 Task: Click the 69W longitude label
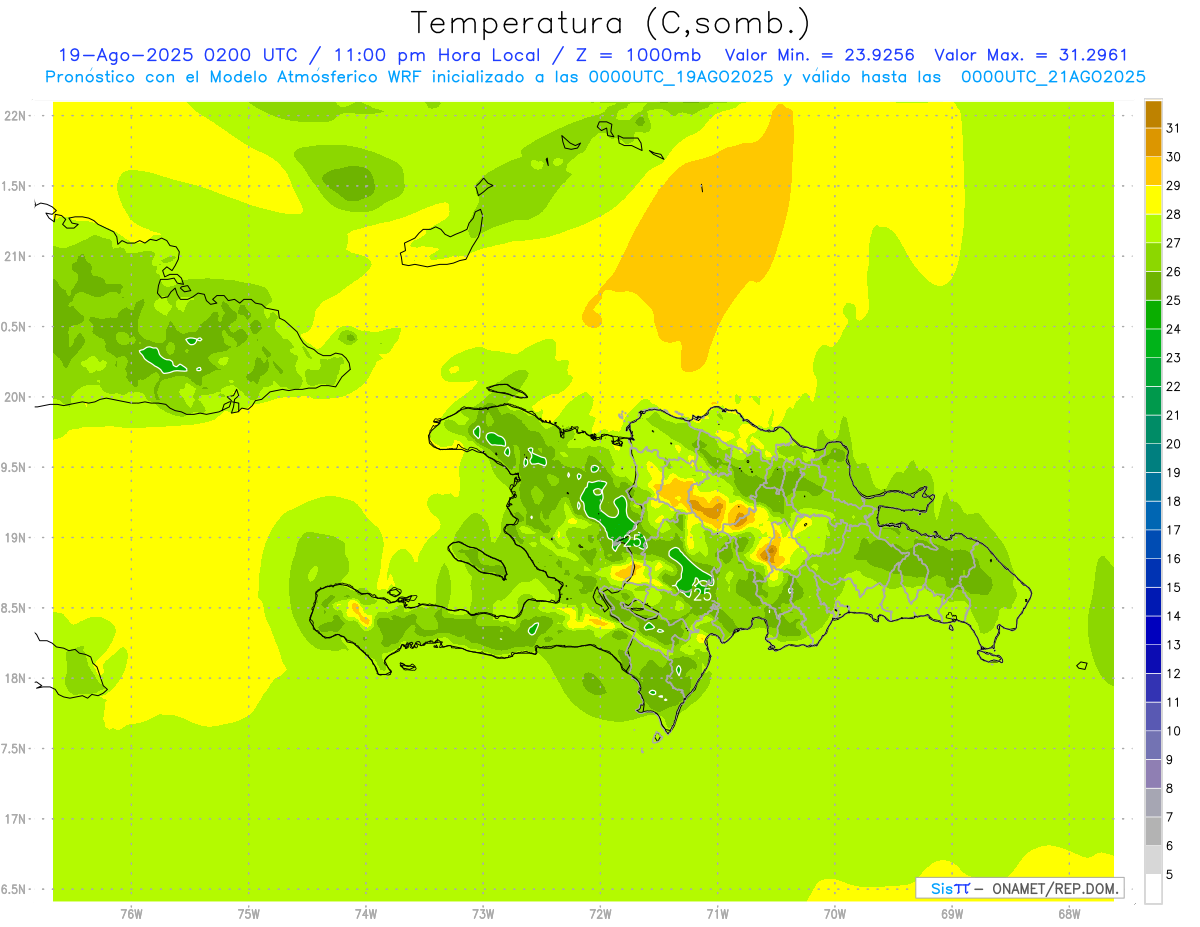(x=952, y=914)
